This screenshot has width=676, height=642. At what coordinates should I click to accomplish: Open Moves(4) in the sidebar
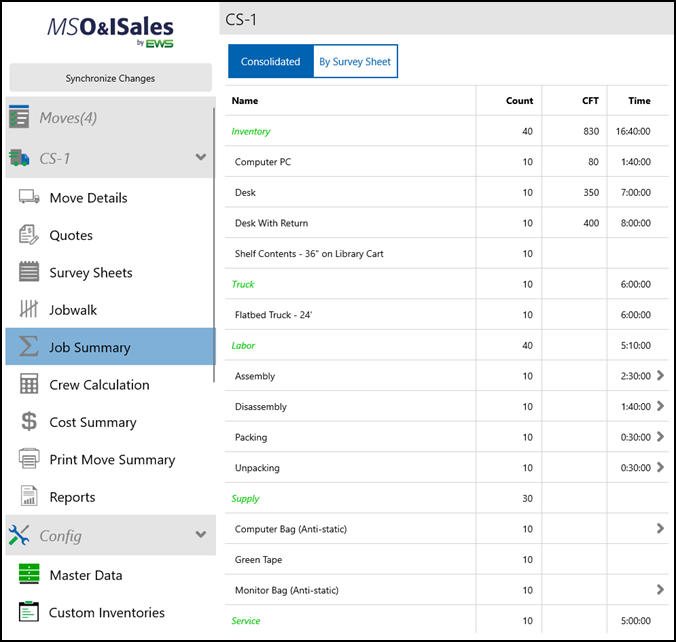68,119
